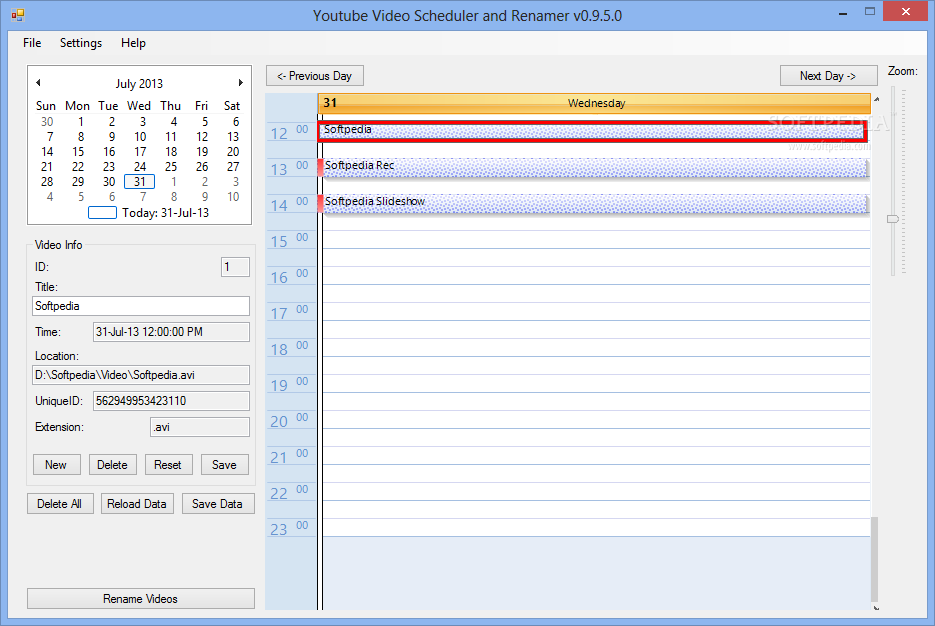Select July 12 in the calendar

tap(202, 137)
